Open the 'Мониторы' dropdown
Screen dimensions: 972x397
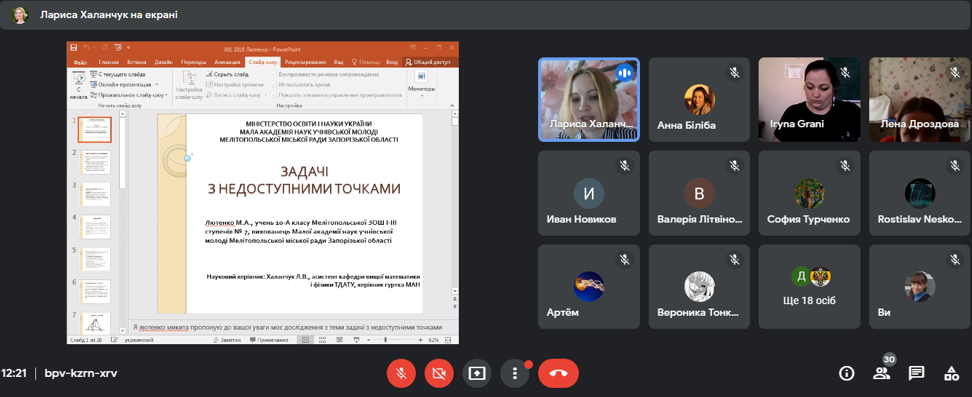coord(422,84)
